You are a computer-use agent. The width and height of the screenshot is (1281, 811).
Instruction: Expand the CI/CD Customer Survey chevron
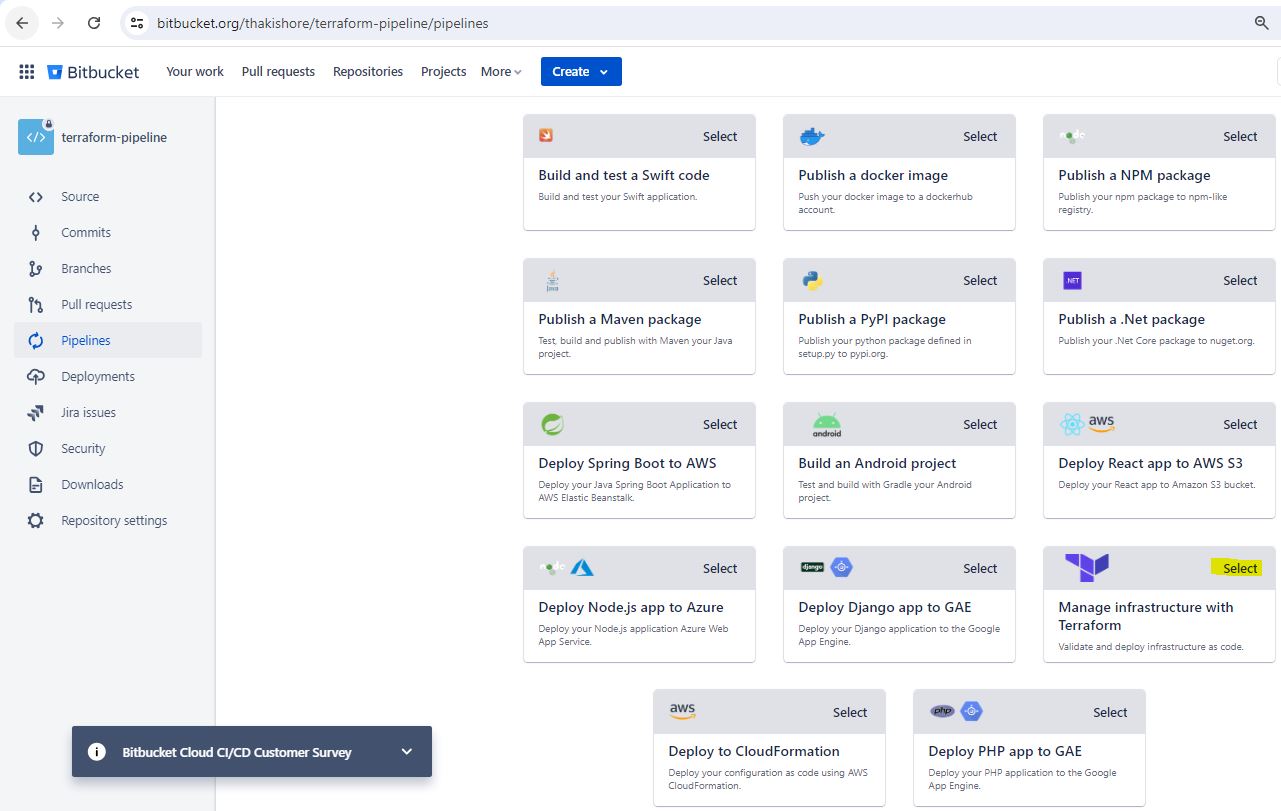[x=406, y=752]
